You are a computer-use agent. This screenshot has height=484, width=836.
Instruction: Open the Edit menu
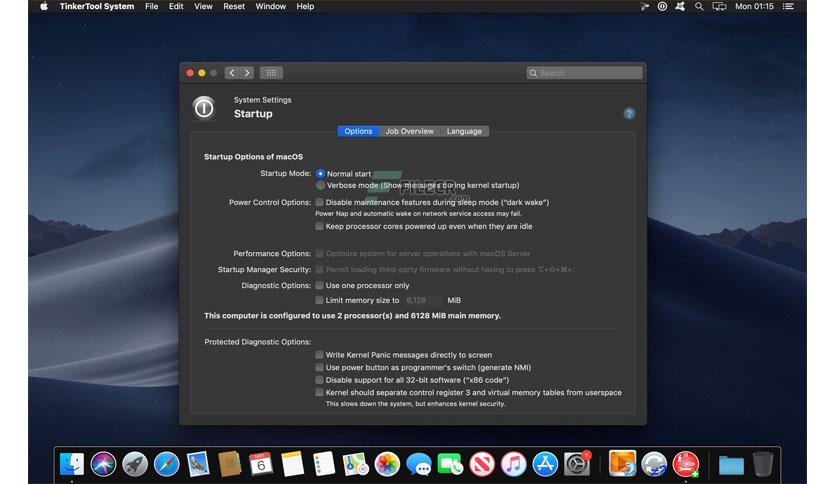click(x=176, y=6)
